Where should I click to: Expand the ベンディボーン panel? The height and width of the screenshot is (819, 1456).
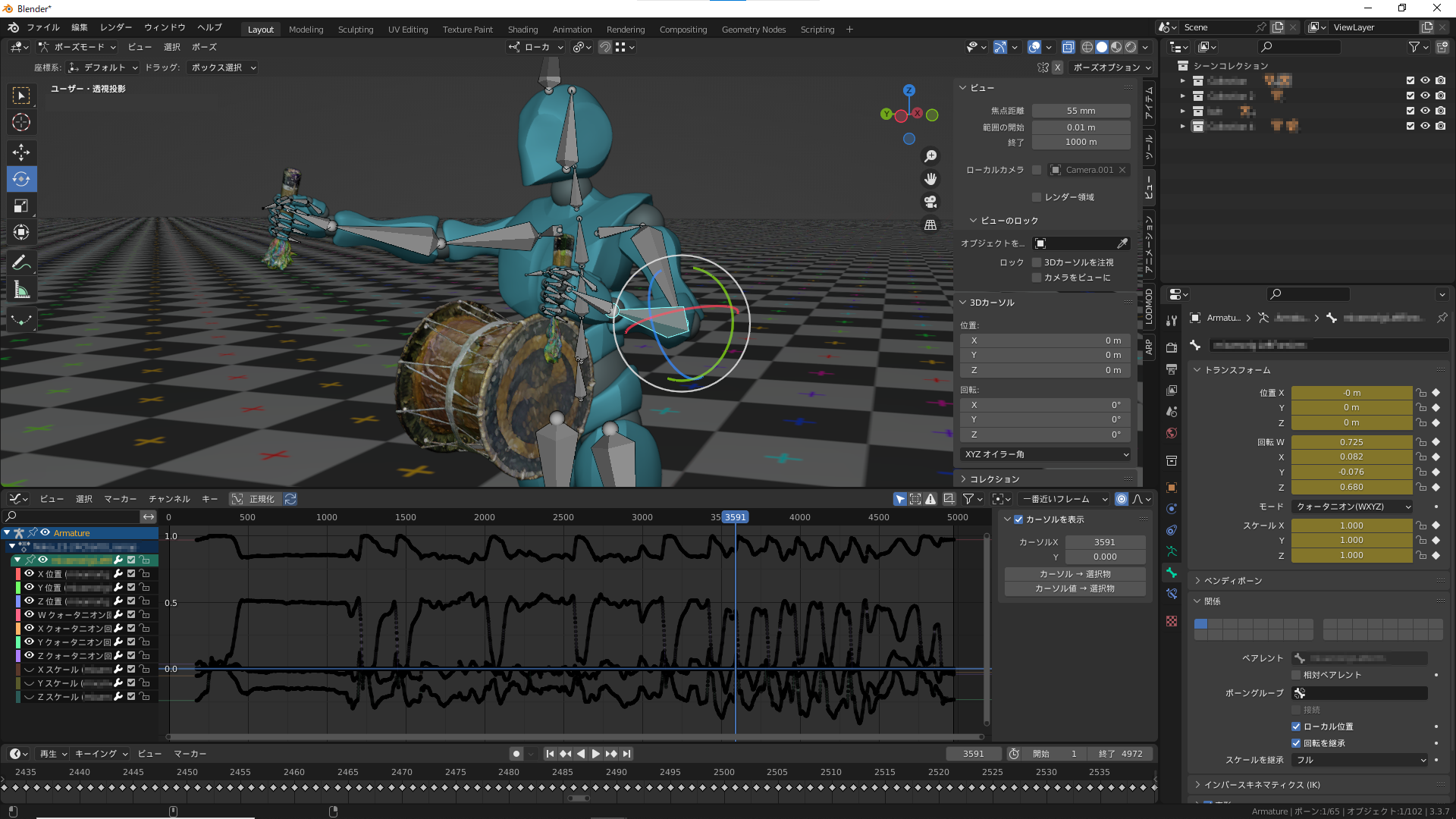[1233, 581]
